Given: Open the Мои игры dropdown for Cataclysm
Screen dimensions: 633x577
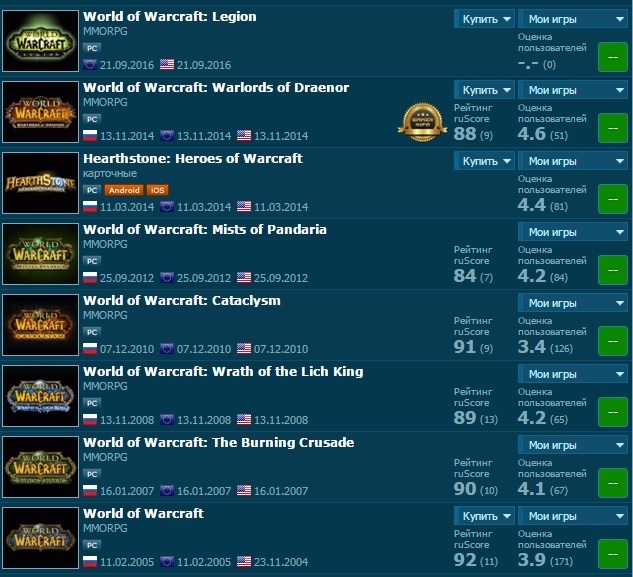Looking at the screenshot, I should pyautogui.click(x=573, y=303).
